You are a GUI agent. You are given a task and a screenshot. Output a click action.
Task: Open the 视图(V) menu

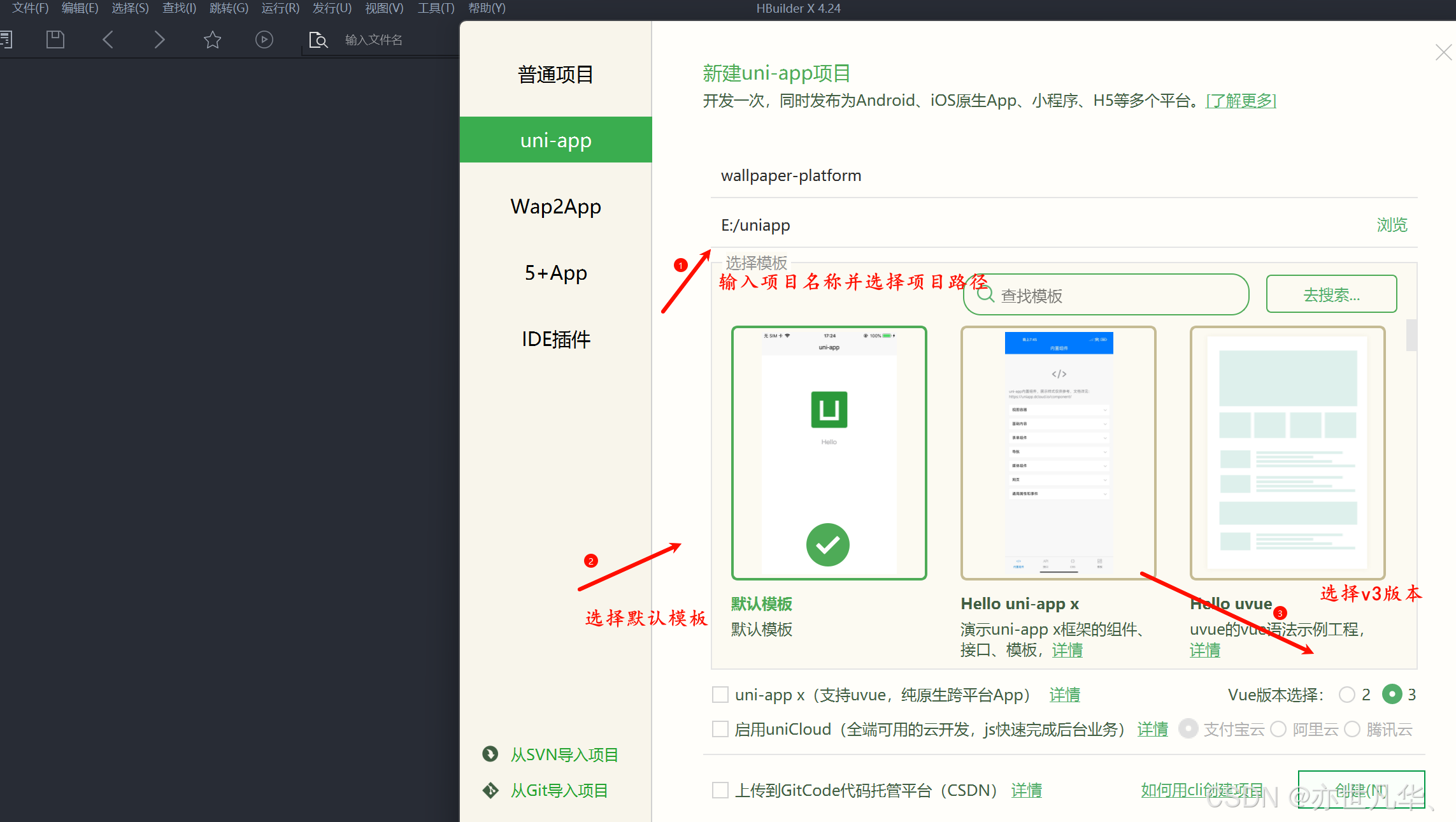384,8
